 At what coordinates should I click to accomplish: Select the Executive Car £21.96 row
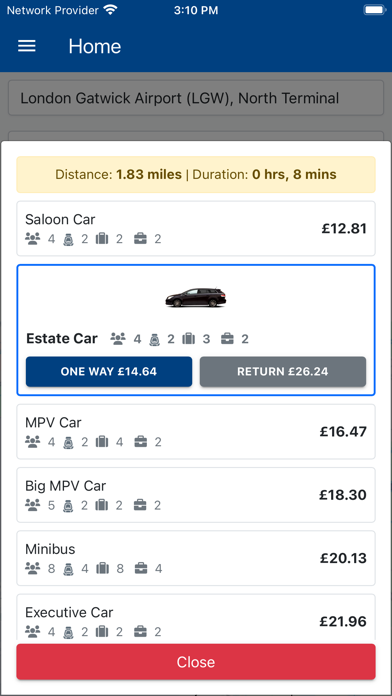[x=196, y=619]
